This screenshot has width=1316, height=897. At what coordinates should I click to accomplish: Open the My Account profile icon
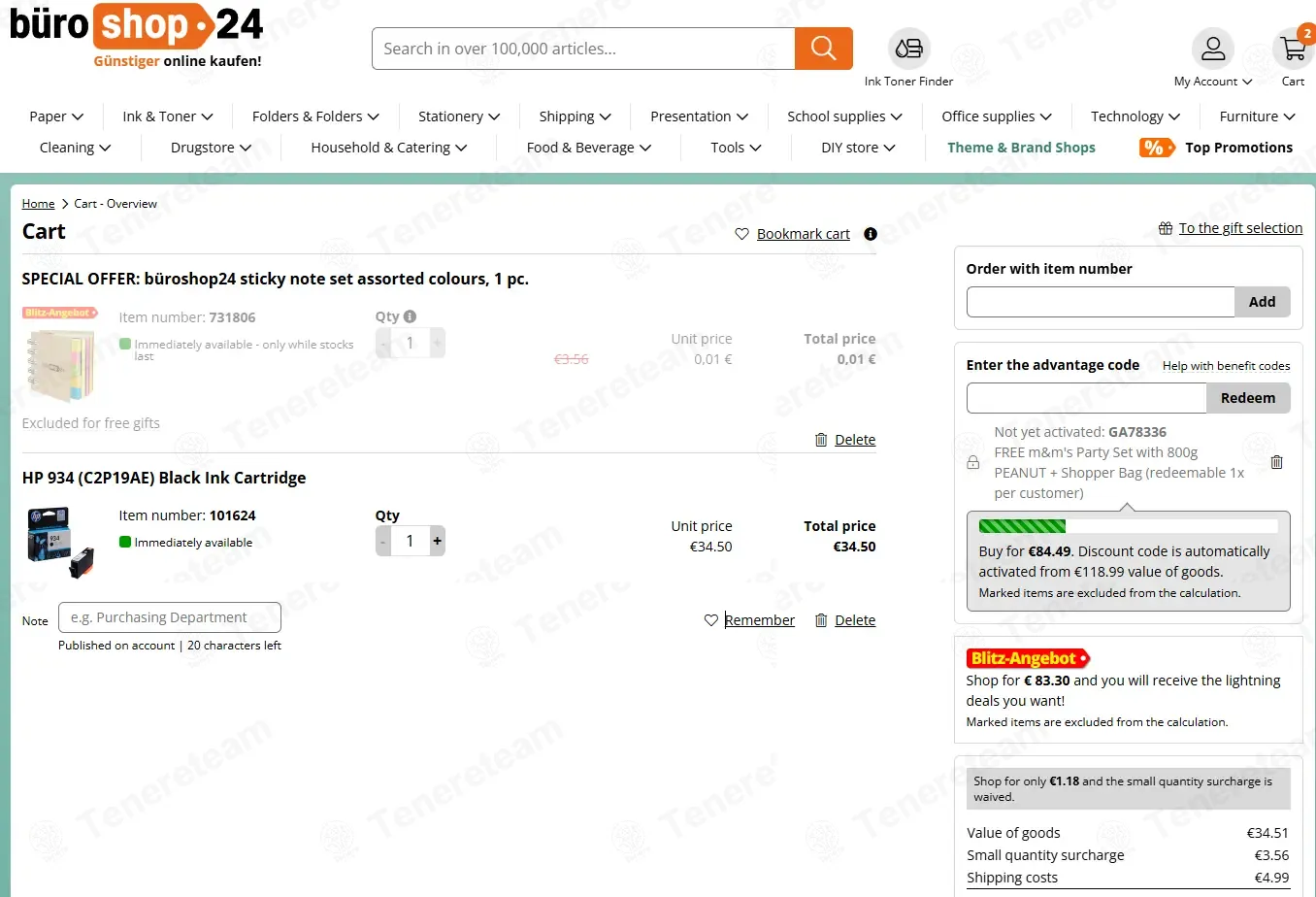1213,48
